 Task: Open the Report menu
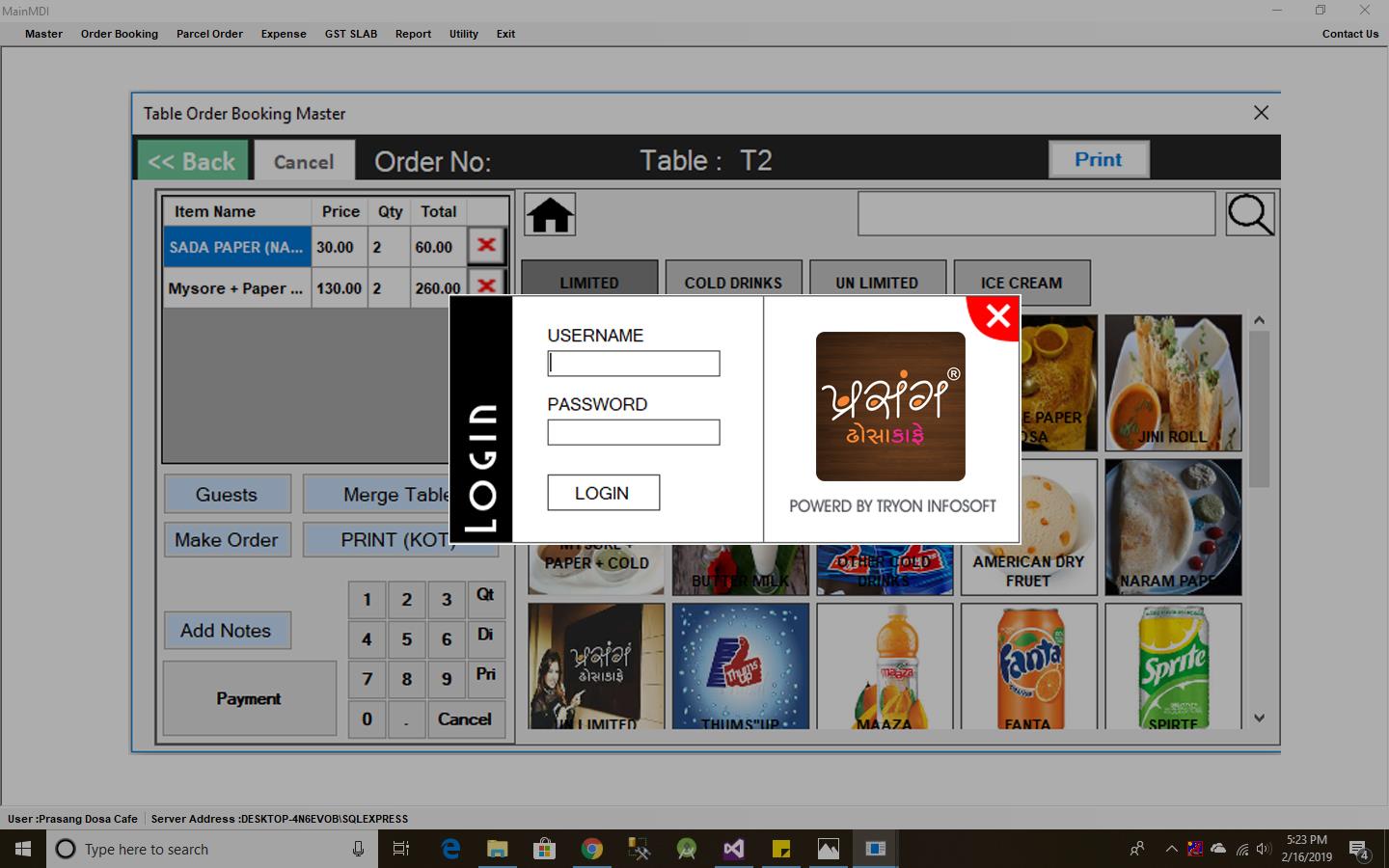[413, 34]
